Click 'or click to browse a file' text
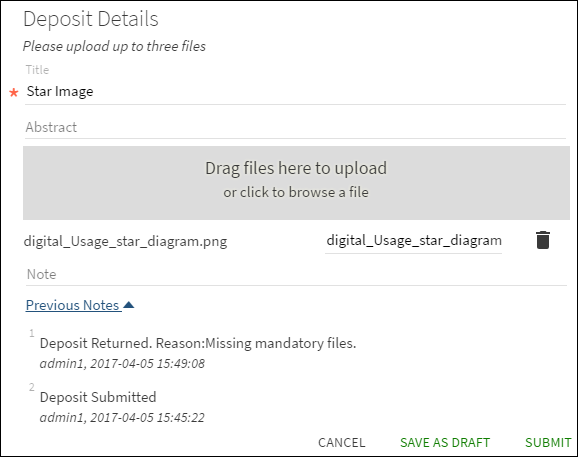This screenshot has height=457, width=578. (296, 192)
